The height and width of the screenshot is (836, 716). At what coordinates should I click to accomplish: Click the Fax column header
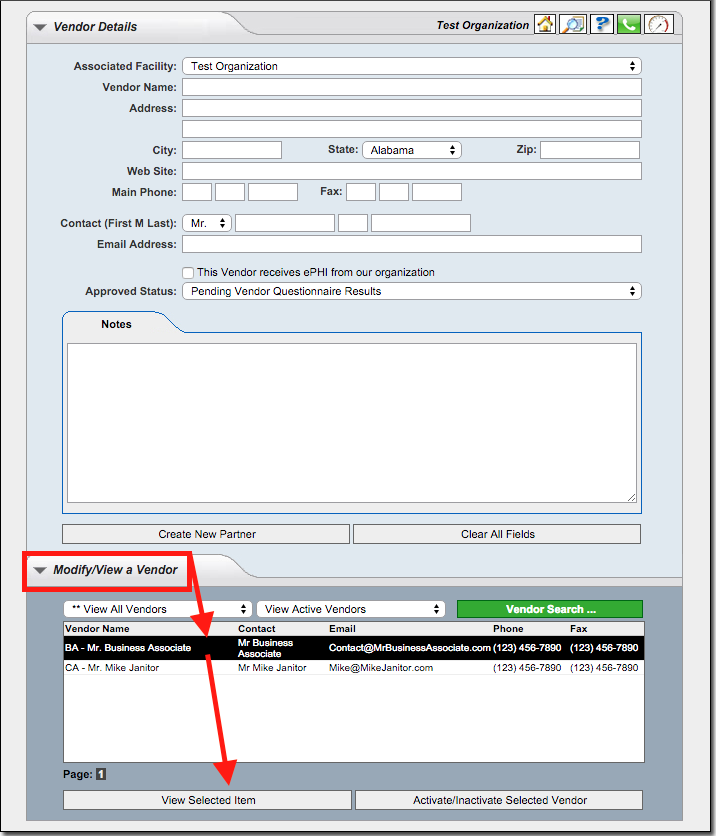578,629
